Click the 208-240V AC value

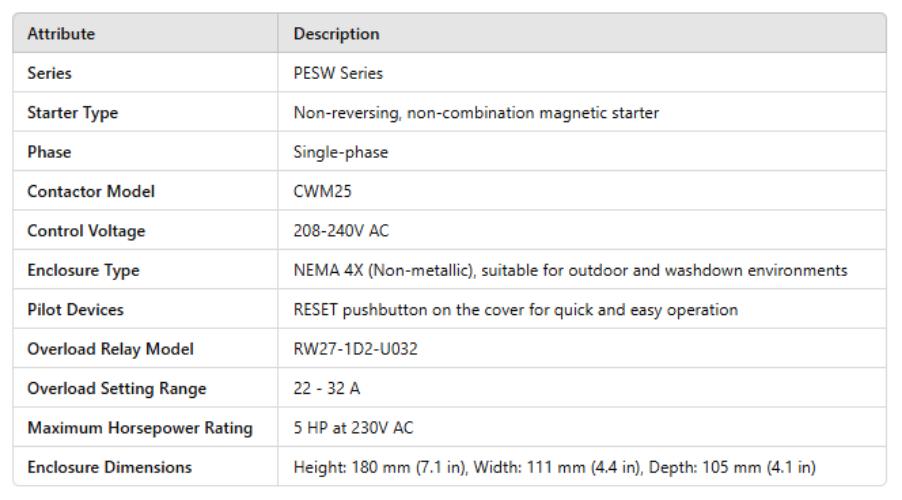pos(341,231)
